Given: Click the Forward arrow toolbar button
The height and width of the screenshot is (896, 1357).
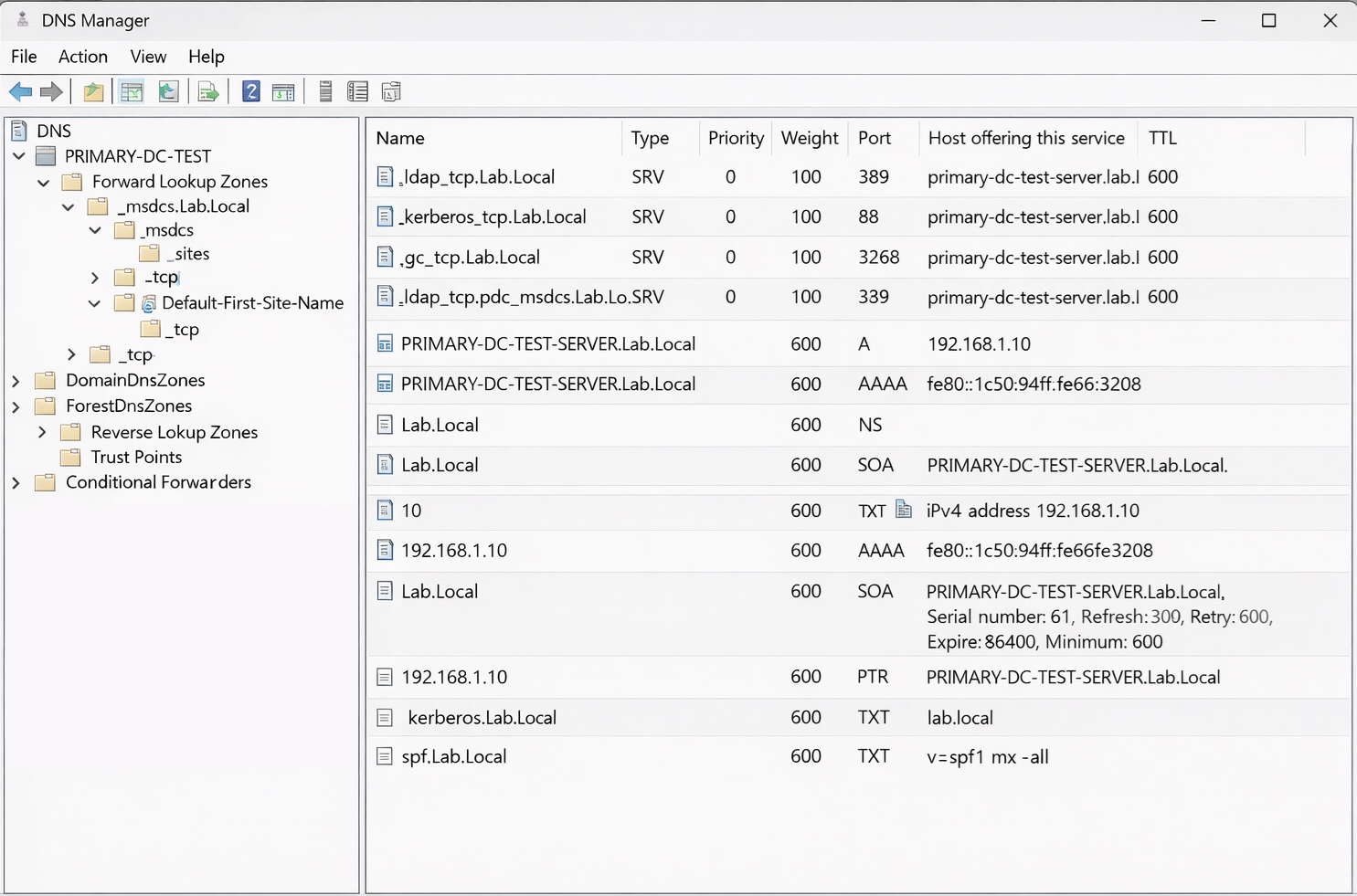Looking at the screenshot, I should (x=52, y=91).
